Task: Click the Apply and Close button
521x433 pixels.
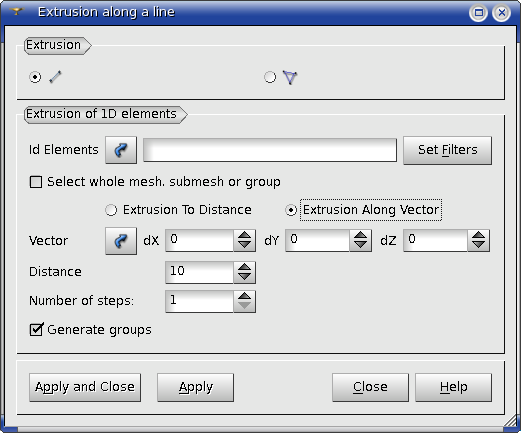Action: [x=85, y=387]
